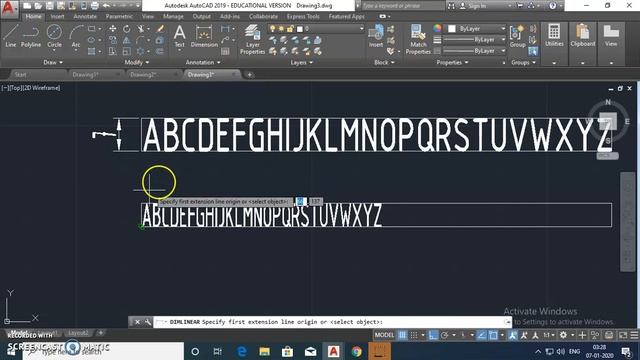Open the AutoCAD application menu
640x360 pixels.
click(x=8, y=8)
